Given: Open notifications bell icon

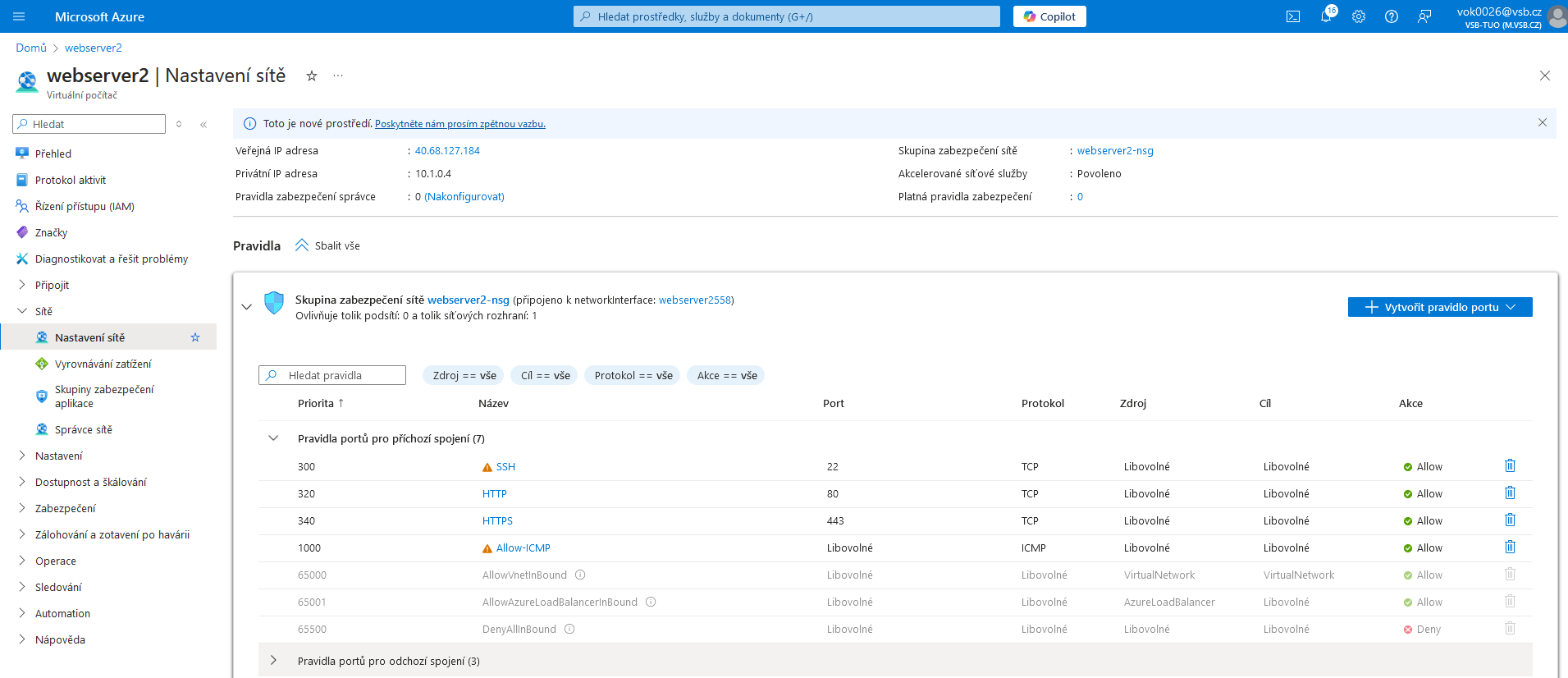Looking at the screenshot, I should [1326, 16].
